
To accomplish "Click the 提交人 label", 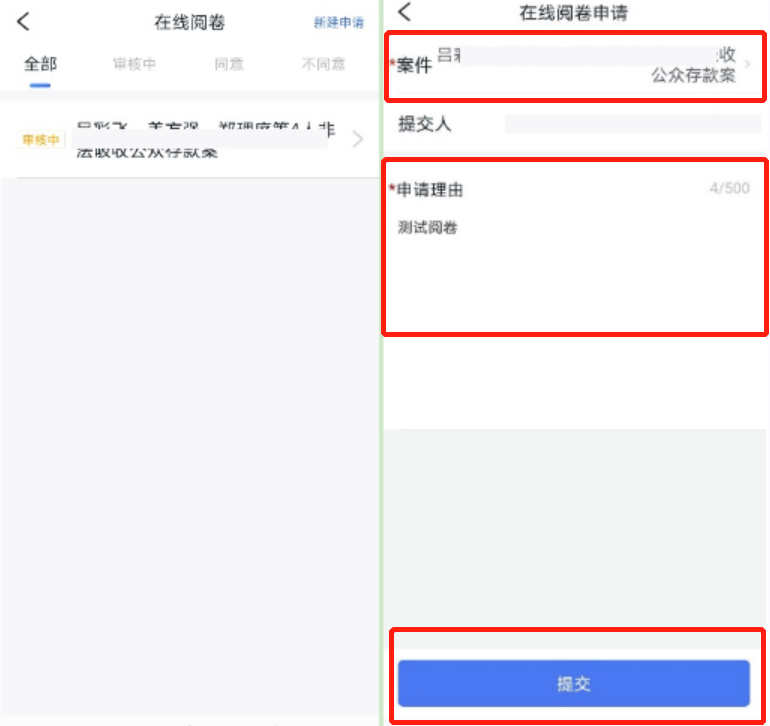I will click(x=425, y=124).
